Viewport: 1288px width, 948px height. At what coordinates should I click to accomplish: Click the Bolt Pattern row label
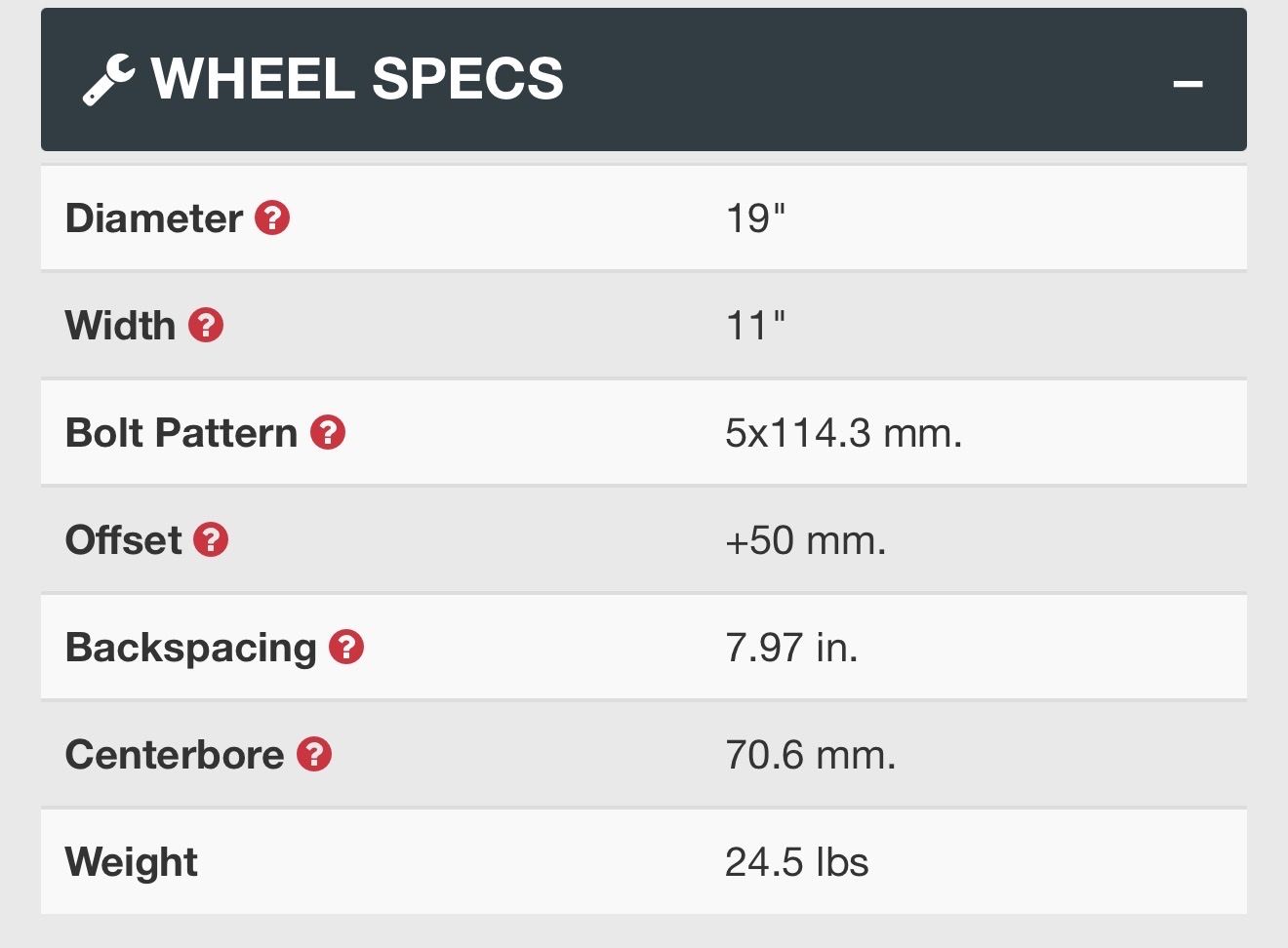[x=181, y=432]
